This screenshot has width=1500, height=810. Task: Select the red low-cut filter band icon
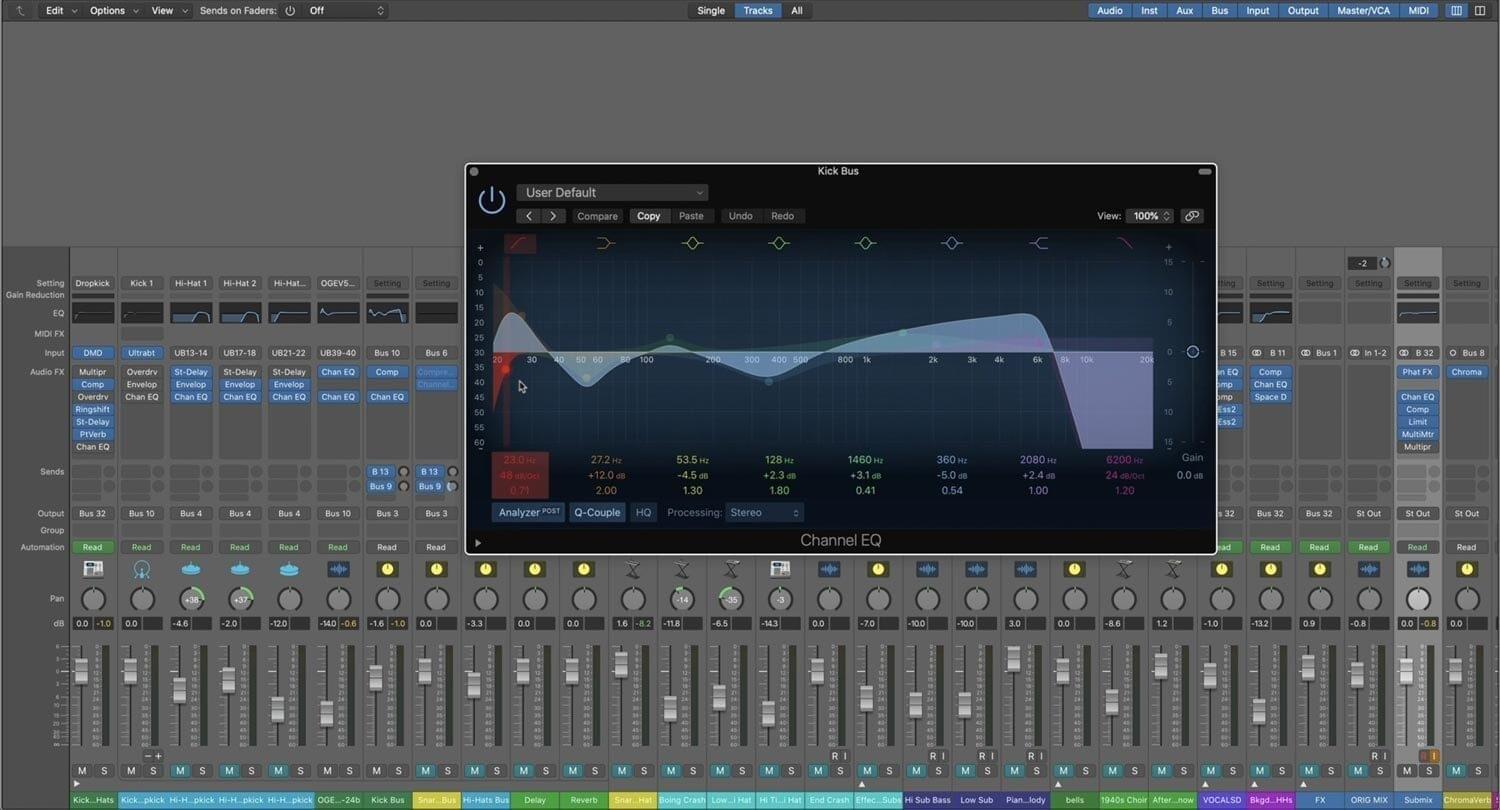[520, 243]
